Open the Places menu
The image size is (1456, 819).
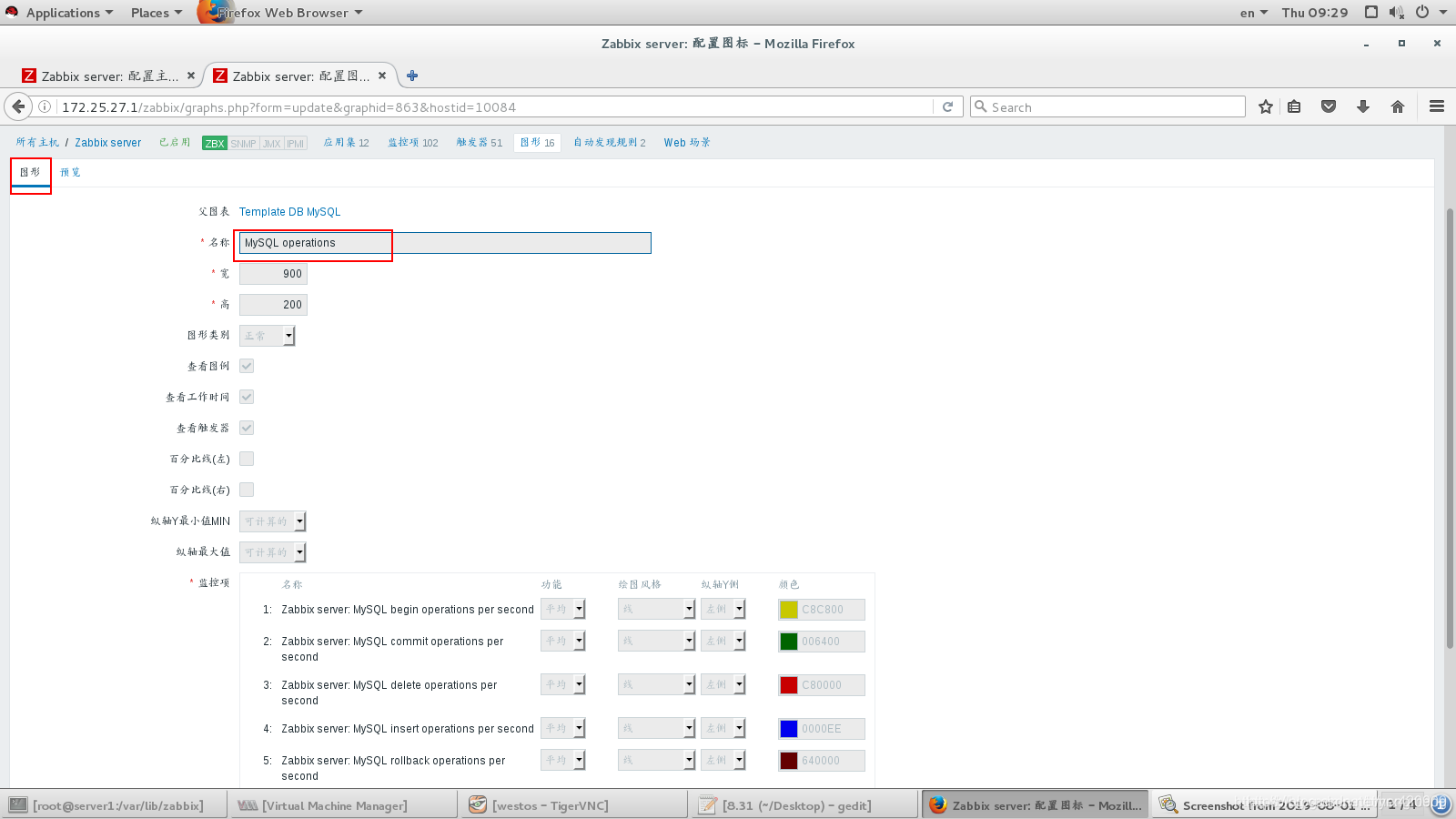(156, 12)
